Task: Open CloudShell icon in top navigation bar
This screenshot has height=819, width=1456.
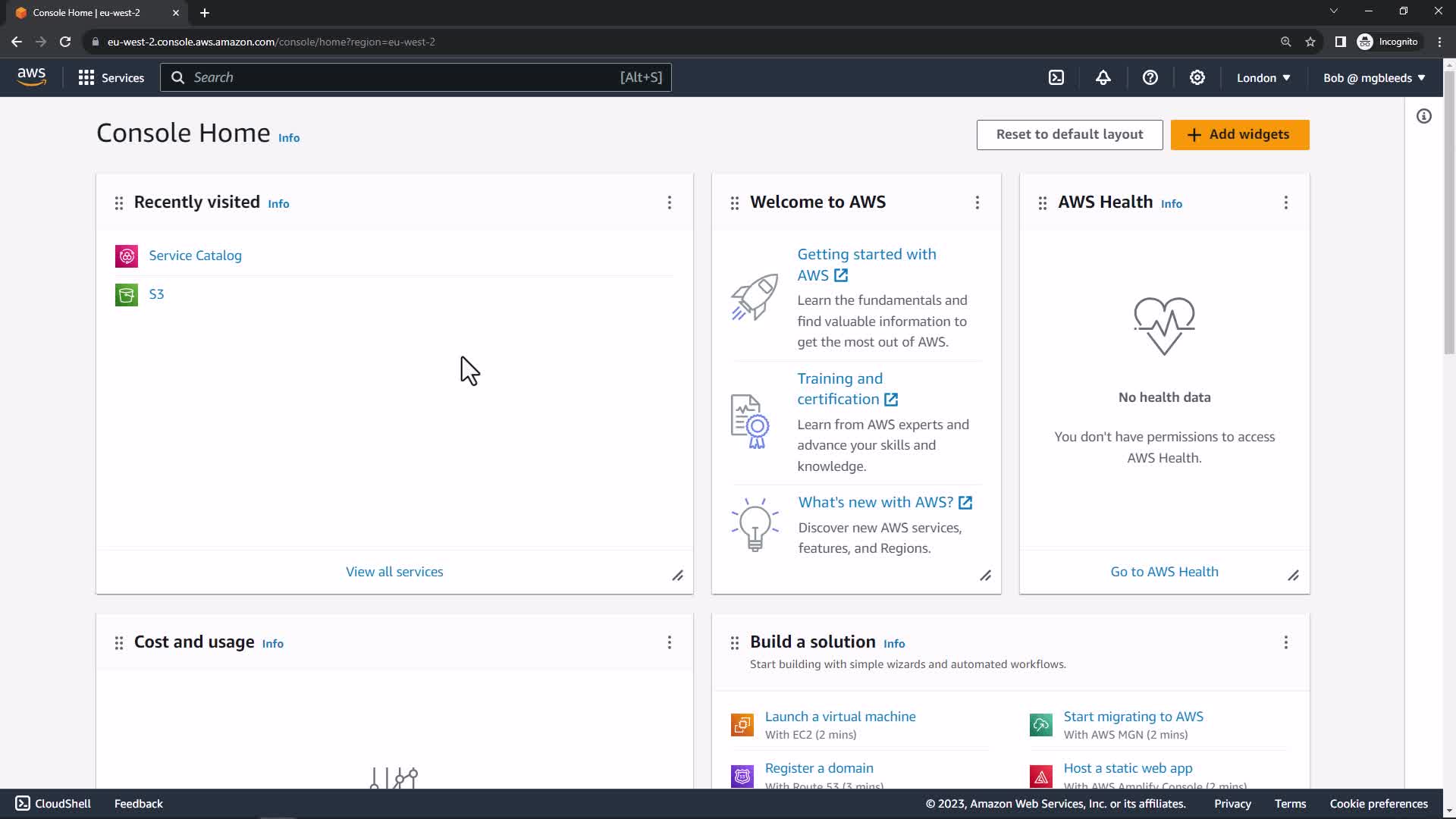Action: point(1056,77)
